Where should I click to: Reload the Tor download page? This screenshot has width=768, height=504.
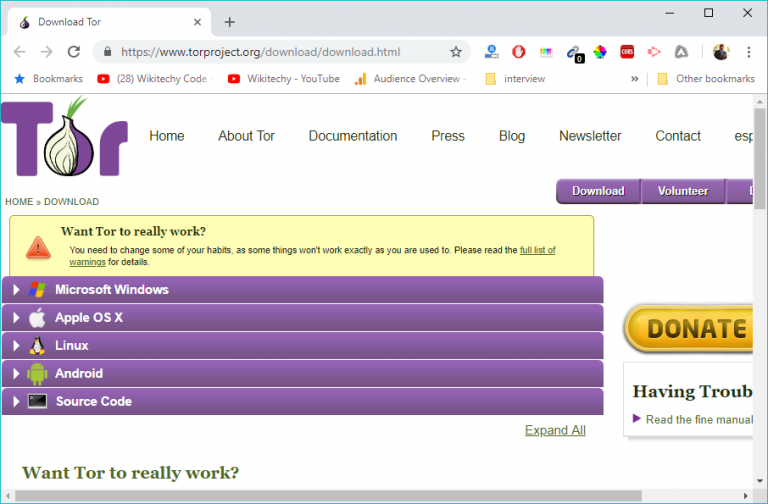[x=73, y=52]
